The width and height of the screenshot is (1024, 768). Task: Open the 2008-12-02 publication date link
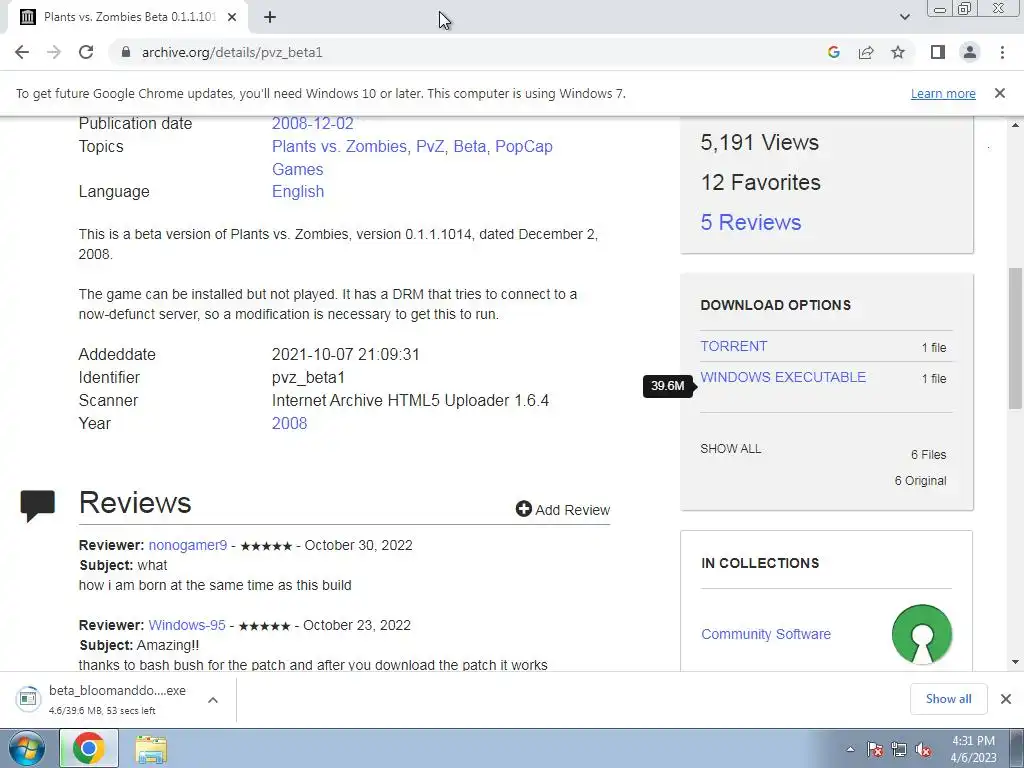click(x=313, y=123)
